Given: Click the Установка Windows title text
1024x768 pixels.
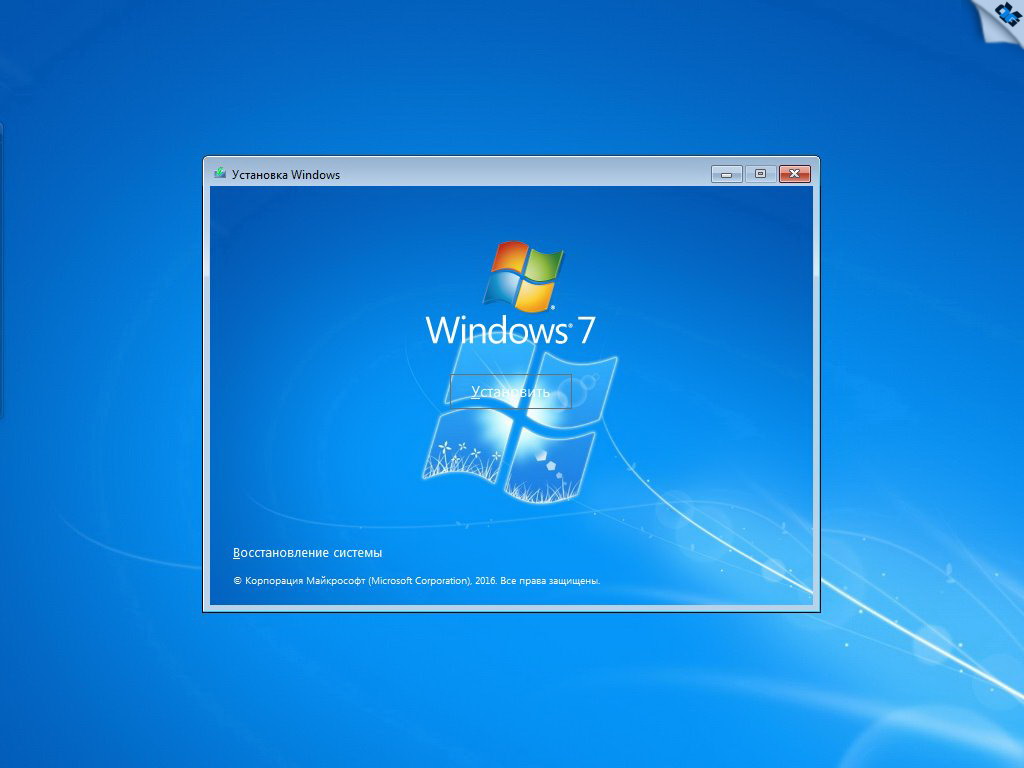Looking at the screenshot, I should pos(286,174).
